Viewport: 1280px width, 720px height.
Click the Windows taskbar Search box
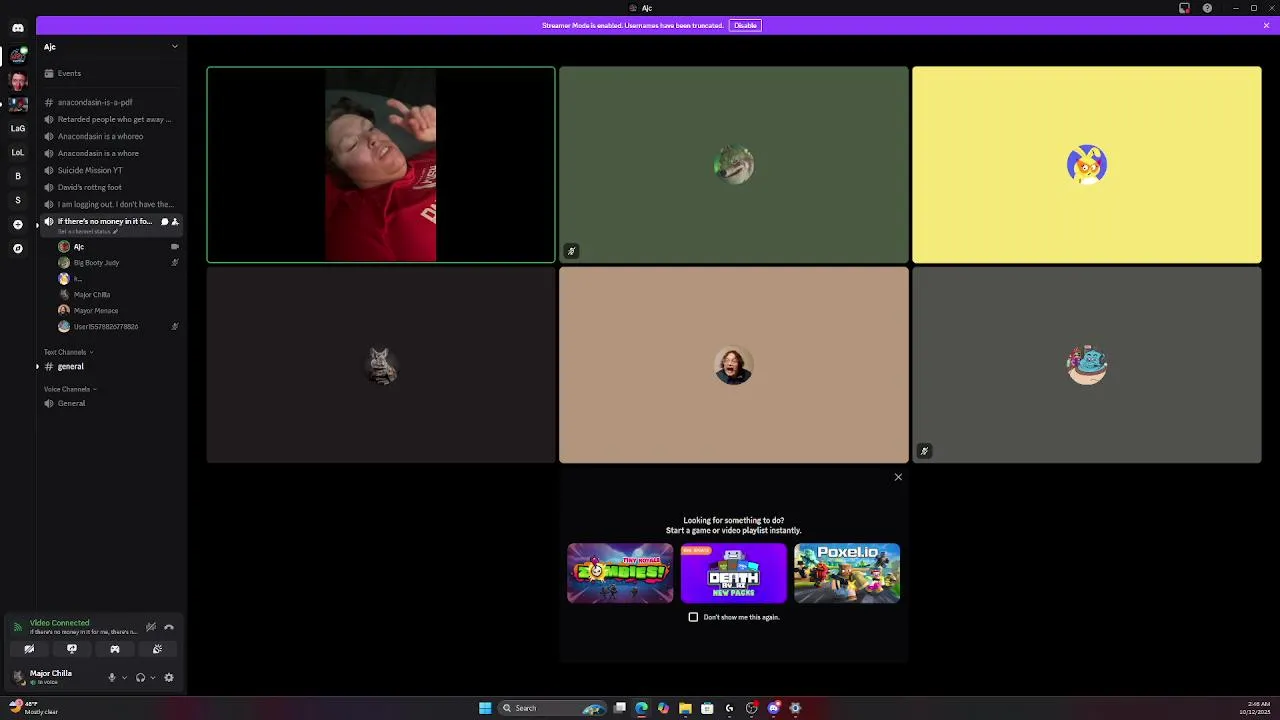tap(550, 708)
